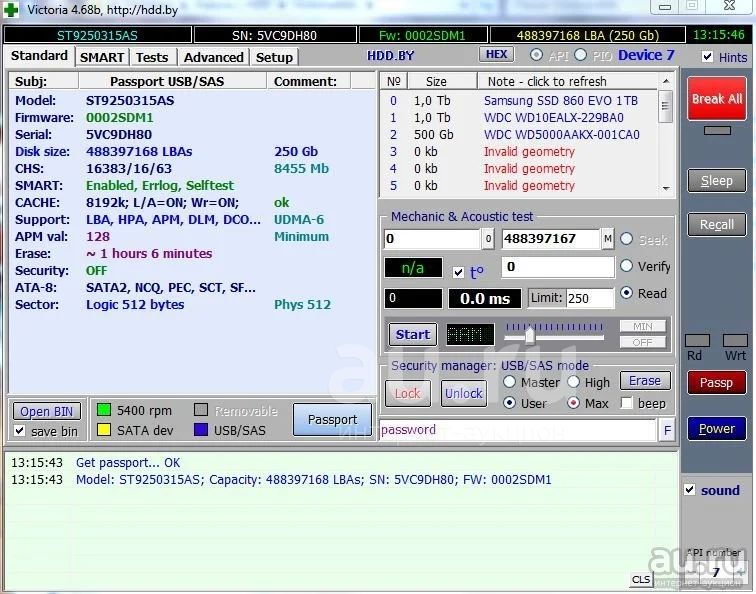Viewport: 756px width, 594px height.
Task: Click the AAM OFF button
Action: (x=643, y=342)
